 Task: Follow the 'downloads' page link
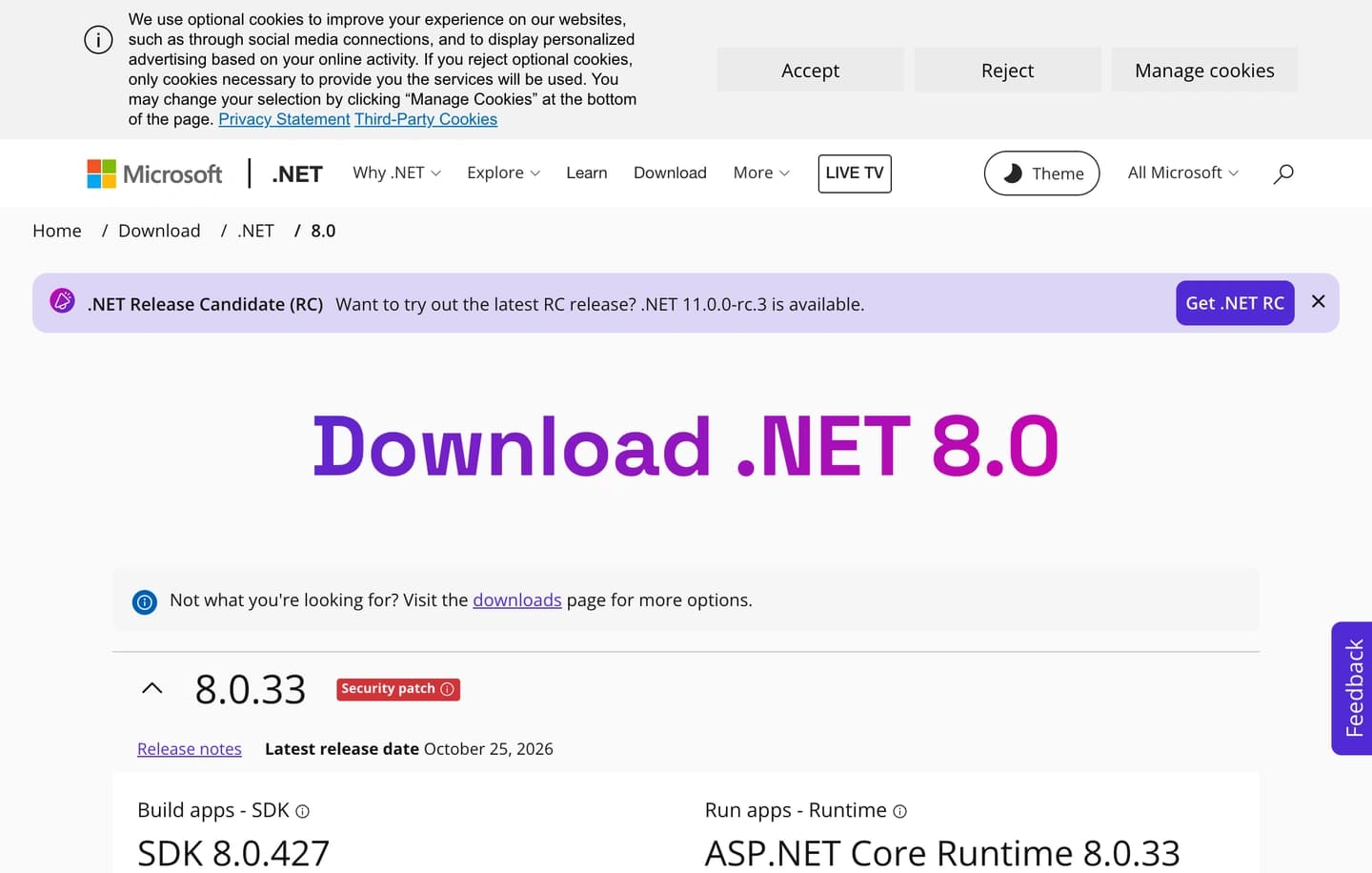(x=517, y=600)
